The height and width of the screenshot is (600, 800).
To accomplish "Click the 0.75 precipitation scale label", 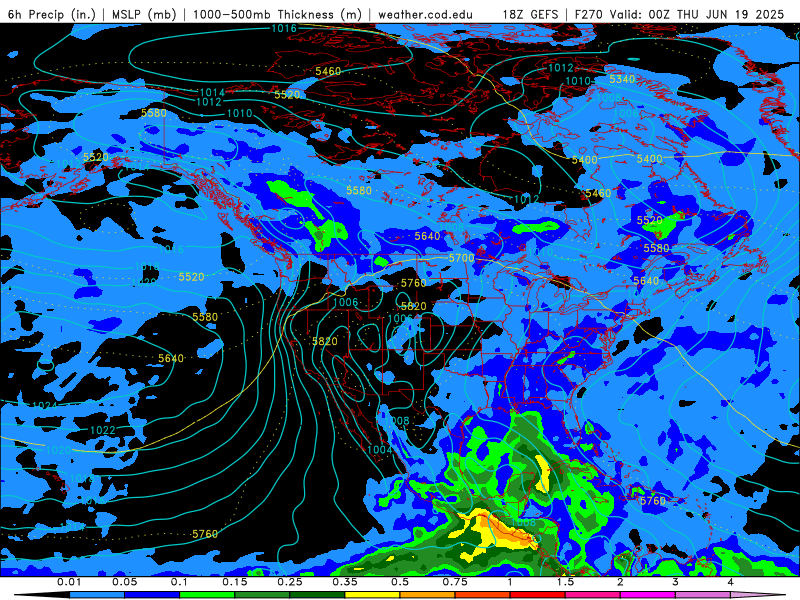I will click(x=455, y=582).
